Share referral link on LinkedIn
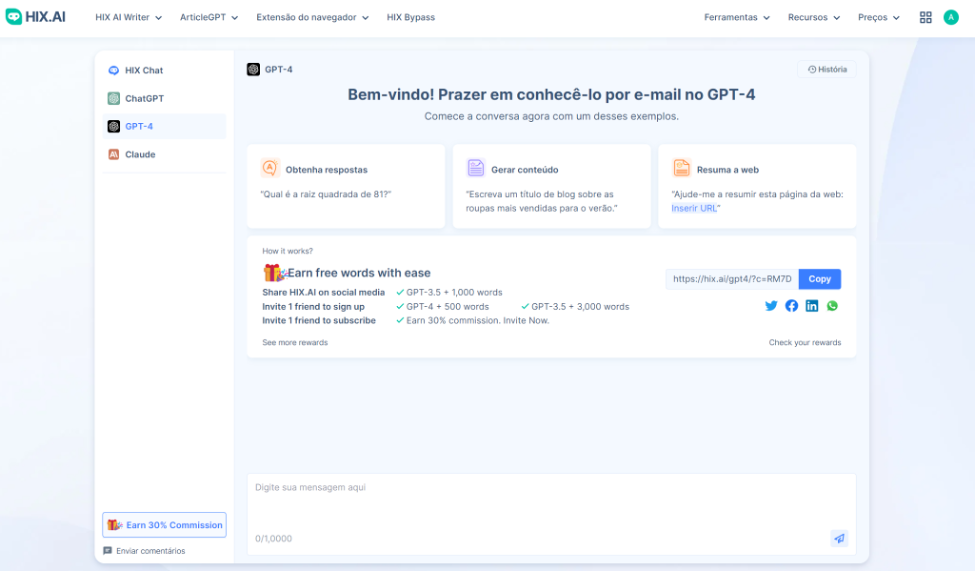Image resolution: width=977 pixels, height=572 pixels. pos(812,306)
